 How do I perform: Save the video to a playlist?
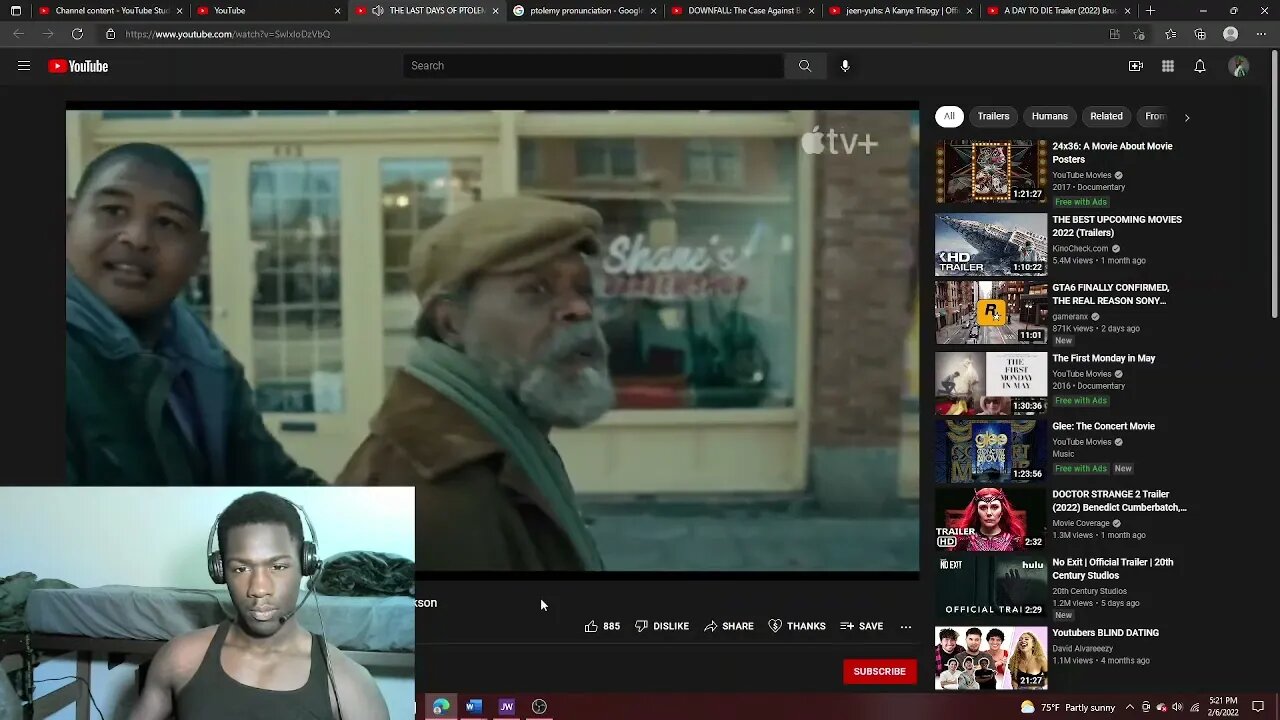coord(862,626)
